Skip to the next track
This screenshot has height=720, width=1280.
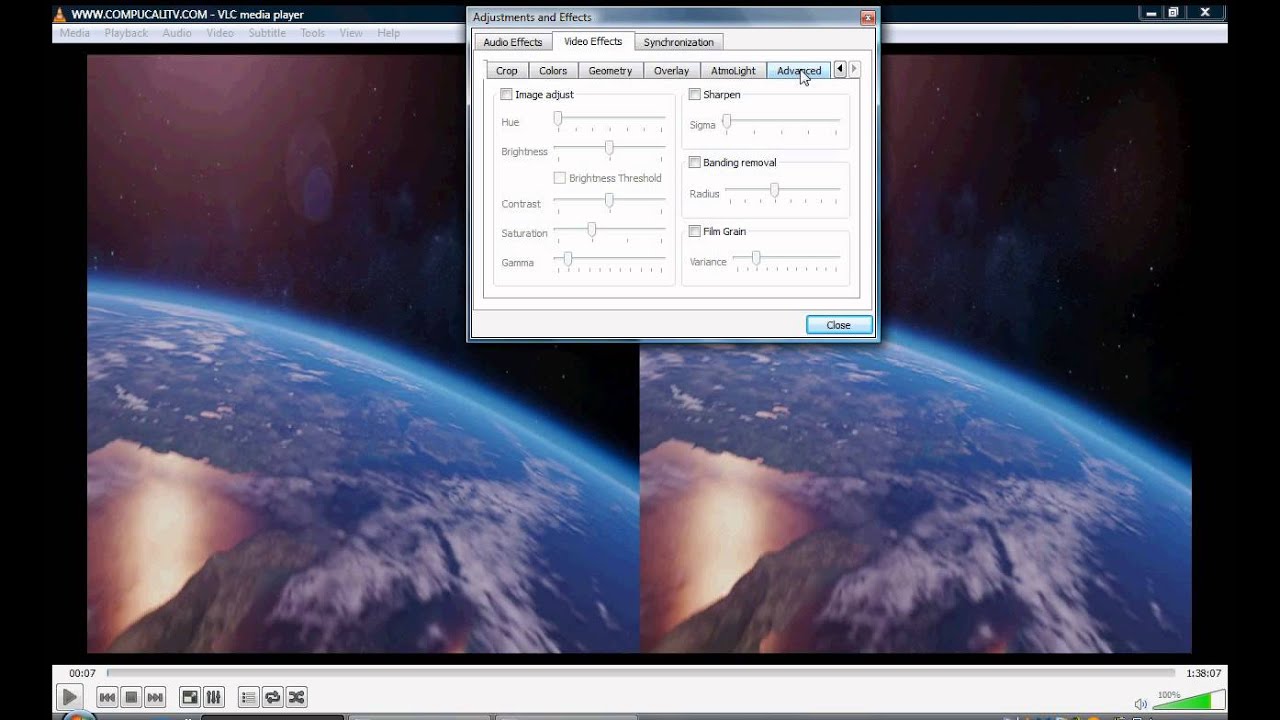coord(155,697)
